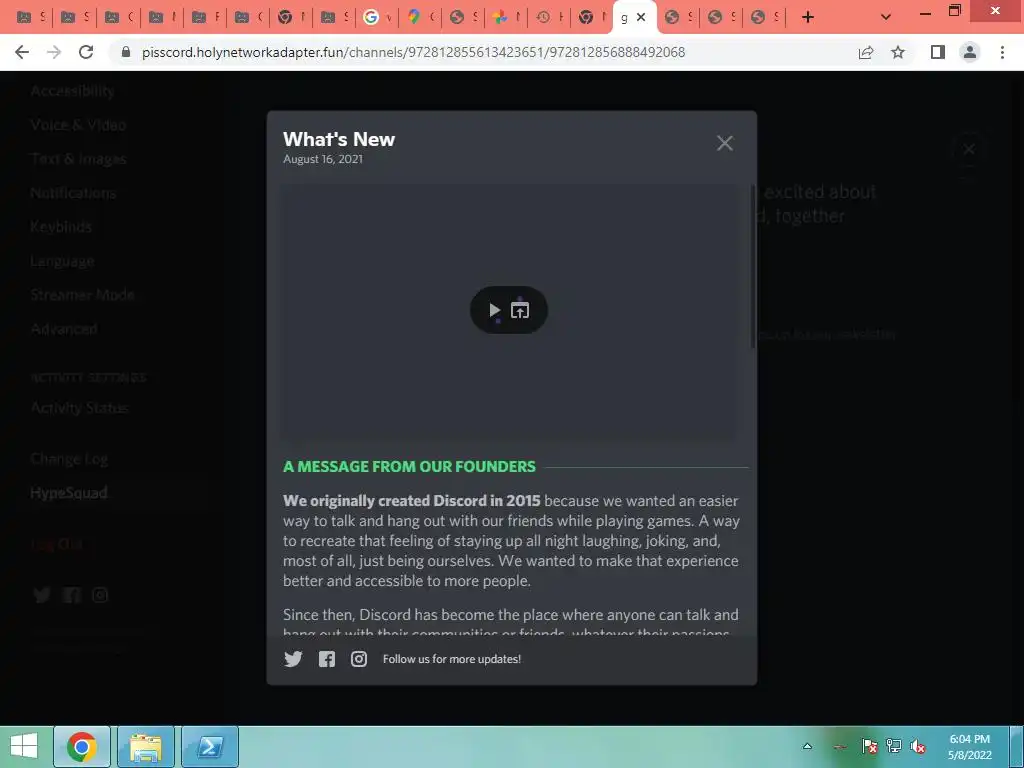This screenshot has width=1024, height=768.
Task: Reload the current page
Action: (x=86, y=52)
